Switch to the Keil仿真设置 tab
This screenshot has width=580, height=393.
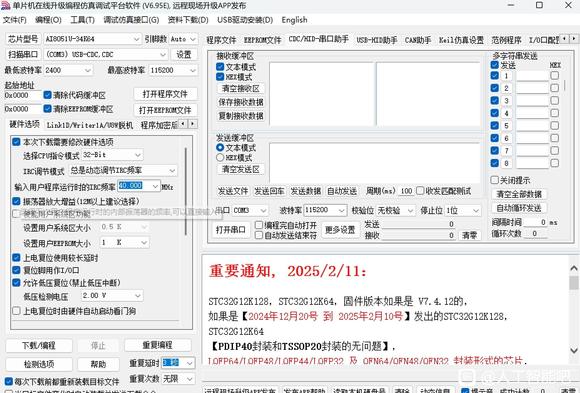(461, 40)
